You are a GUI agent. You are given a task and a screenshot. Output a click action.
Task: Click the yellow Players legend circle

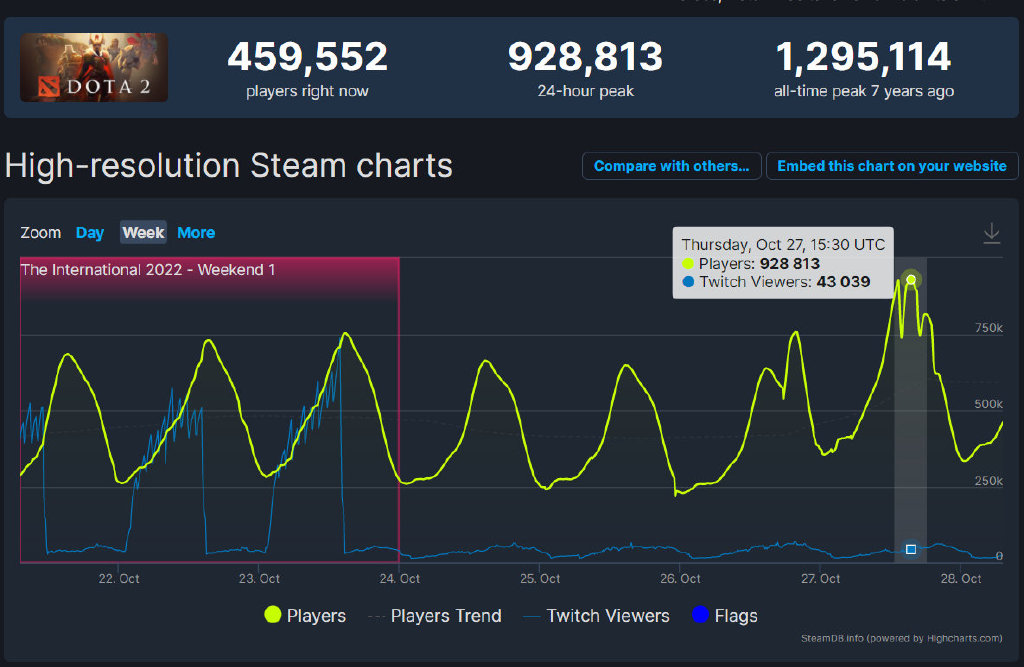tap(272, 615)
